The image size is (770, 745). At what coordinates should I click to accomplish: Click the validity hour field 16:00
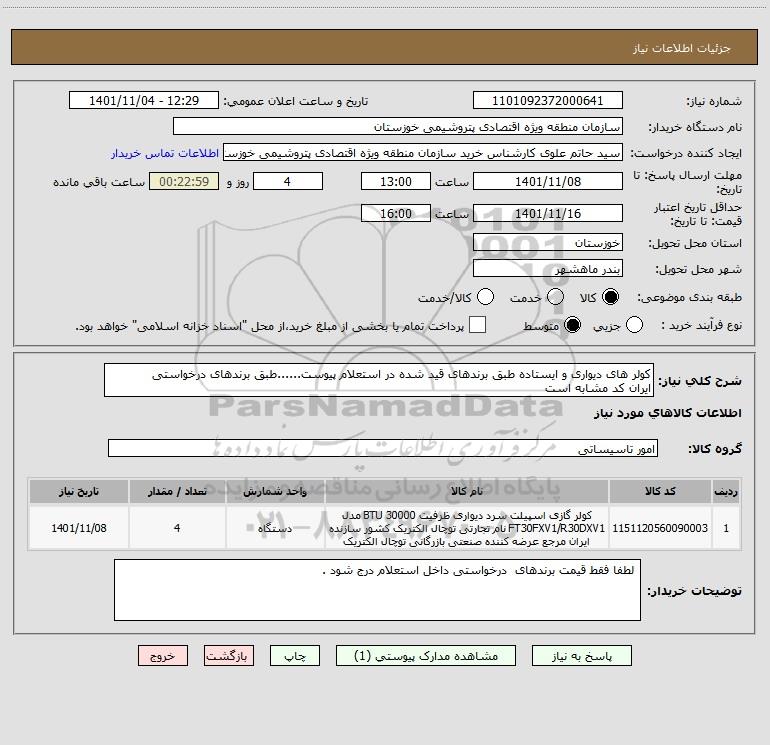point(396,214)
